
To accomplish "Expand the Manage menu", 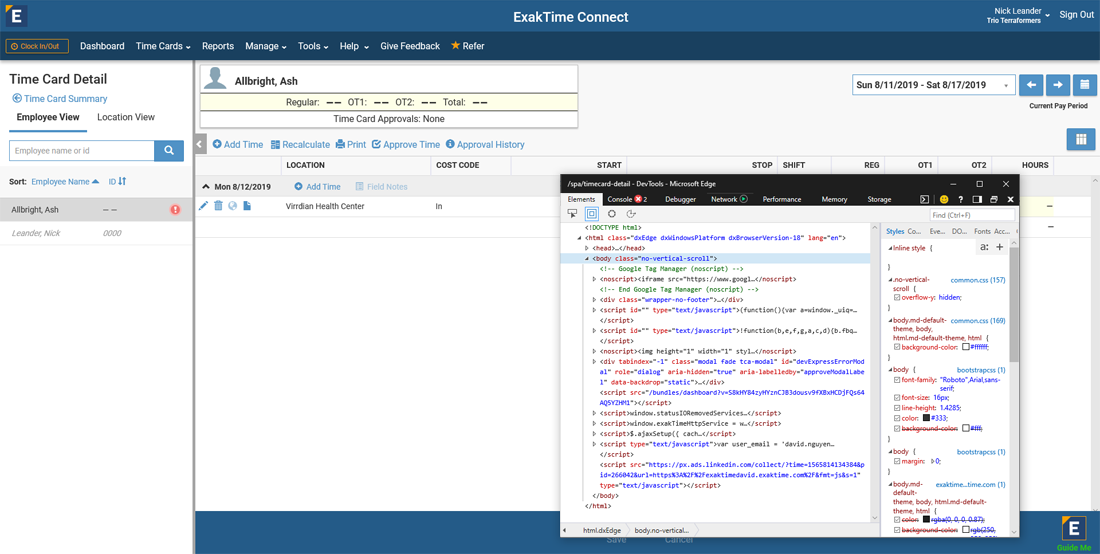I will pyautogui.click(x=266, y=46).
